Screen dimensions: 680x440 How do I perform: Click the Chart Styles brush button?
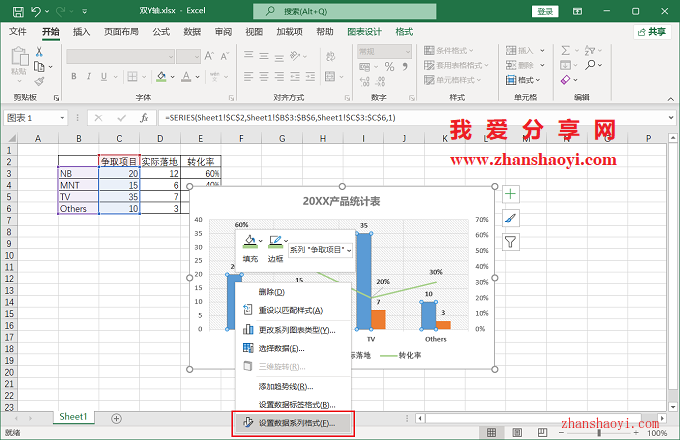(x=510, y=218)
